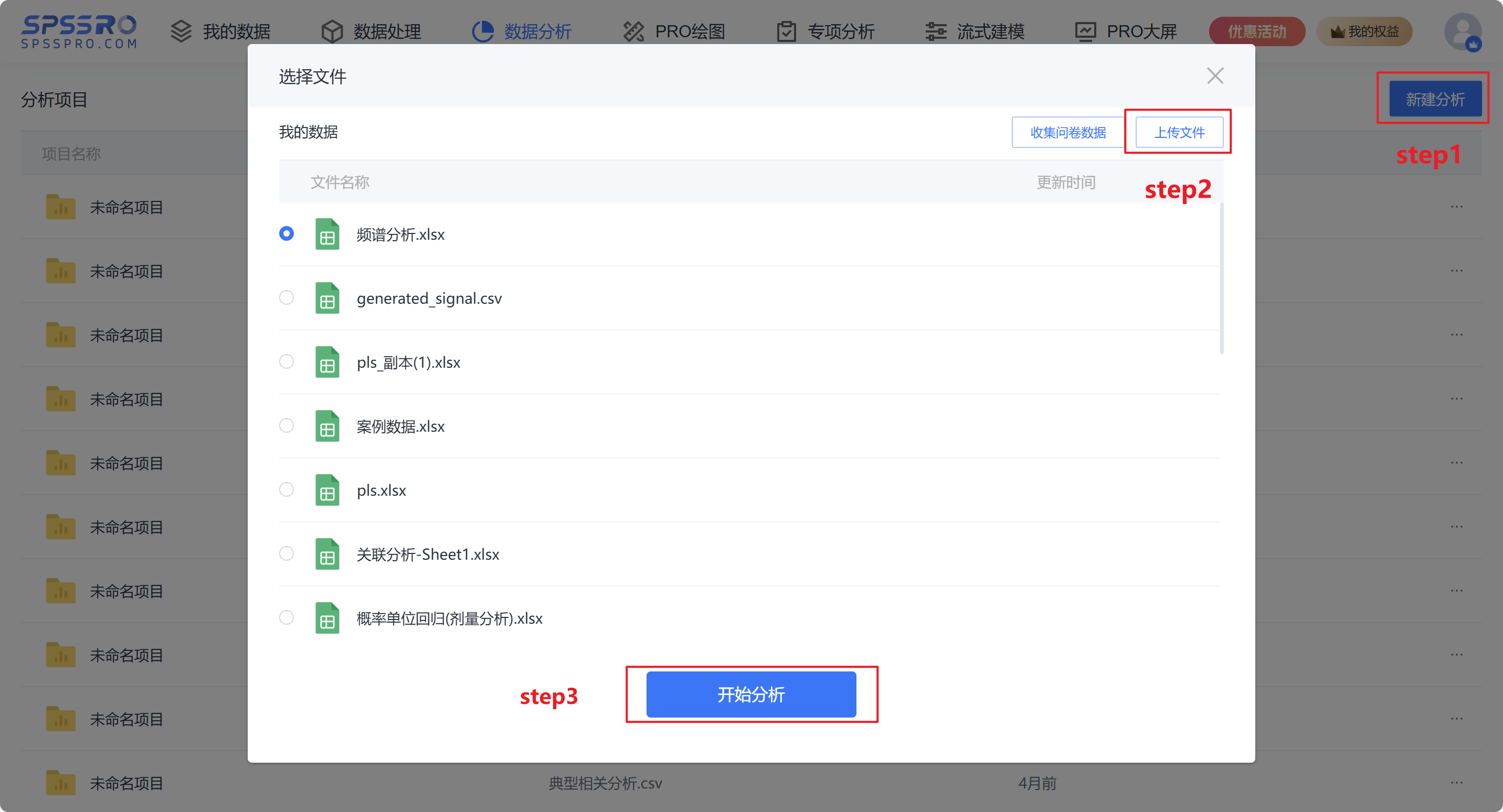Viewport: 1503px width, 812px height.
Task: Open the 我的数据 nav tab
Action: point(220,31)
